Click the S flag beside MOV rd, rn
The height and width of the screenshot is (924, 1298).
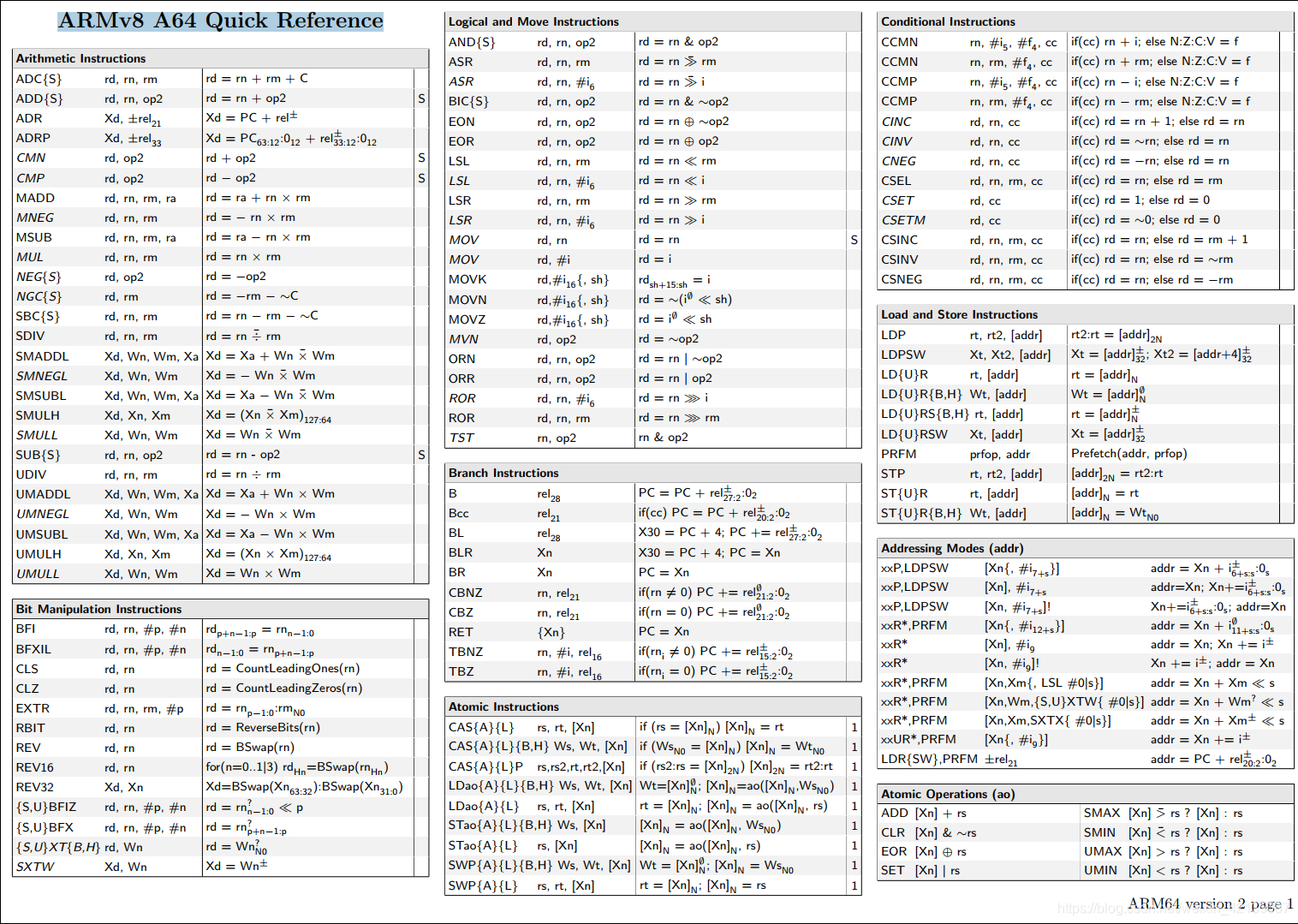tap(854, 240)
